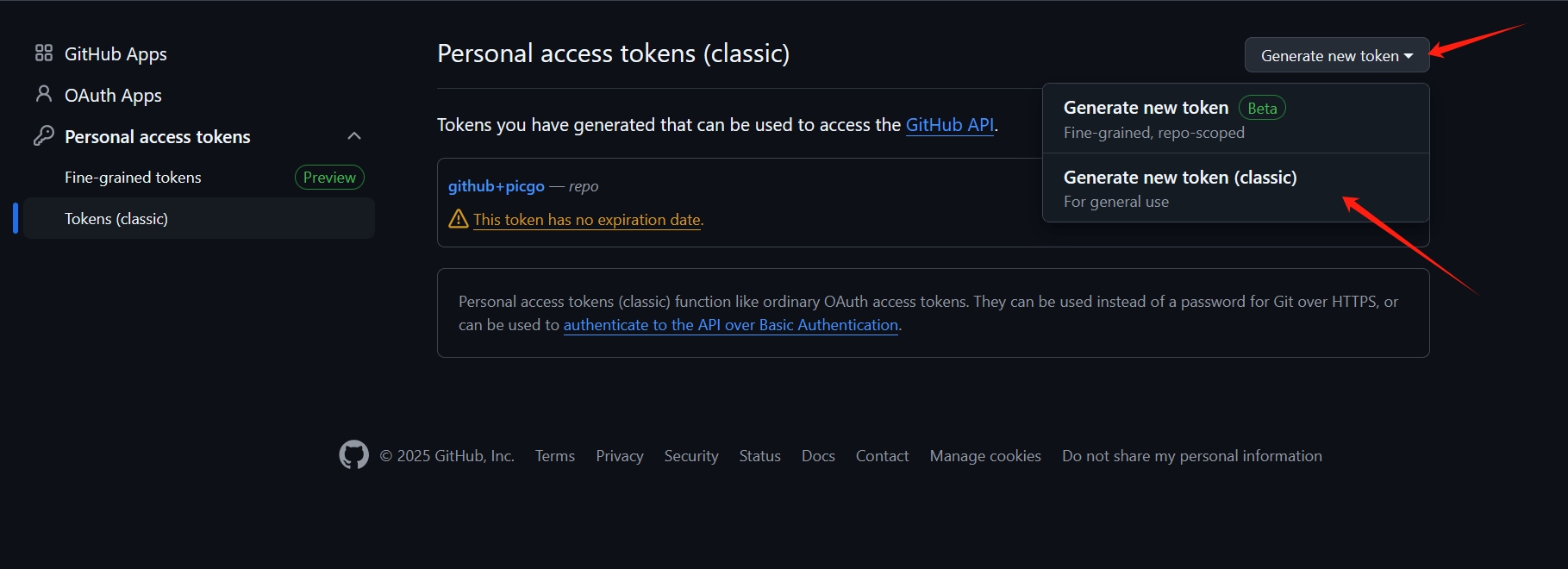Open the Generate new token dropdown
1568x569 pixels.
coord(1336,55)
